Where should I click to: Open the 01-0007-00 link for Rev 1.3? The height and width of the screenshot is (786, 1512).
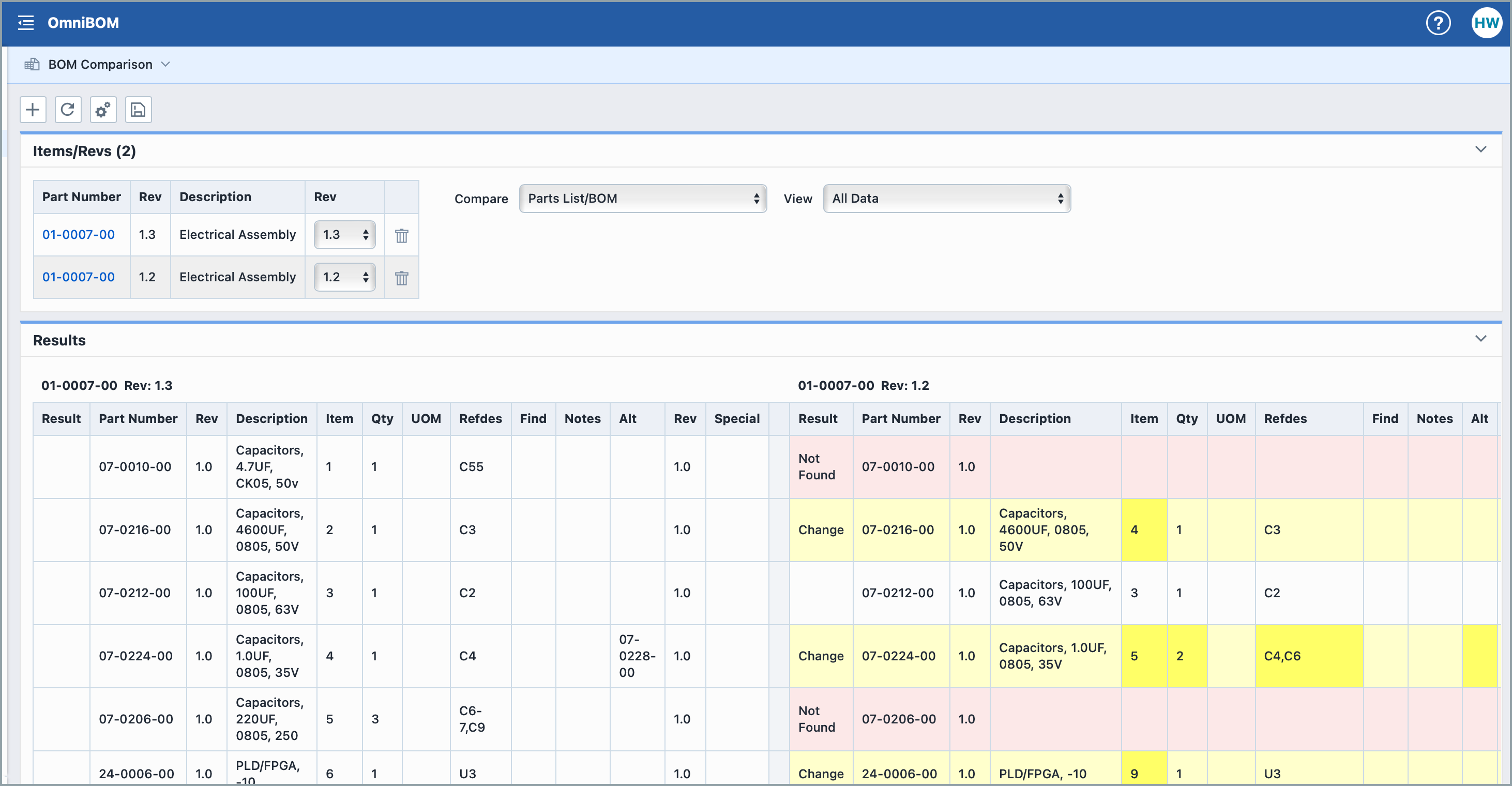pos(79,235)
